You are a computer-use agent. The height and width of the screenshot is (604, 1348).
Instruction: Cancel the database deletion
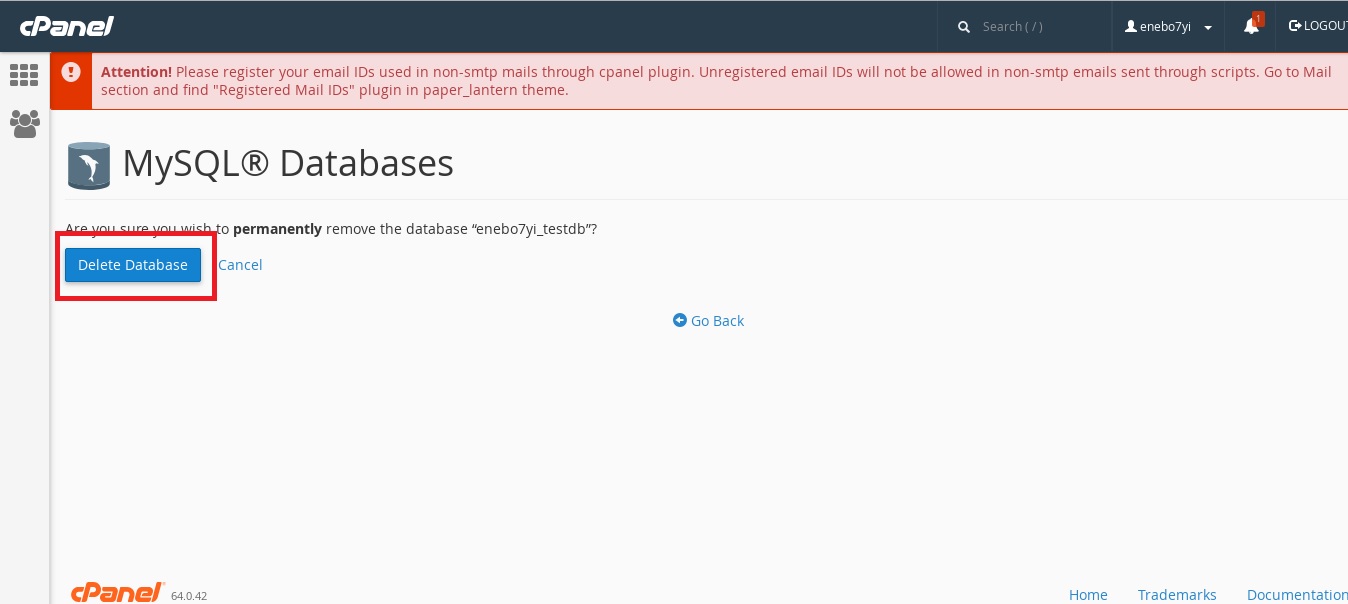tap(240, 265)
